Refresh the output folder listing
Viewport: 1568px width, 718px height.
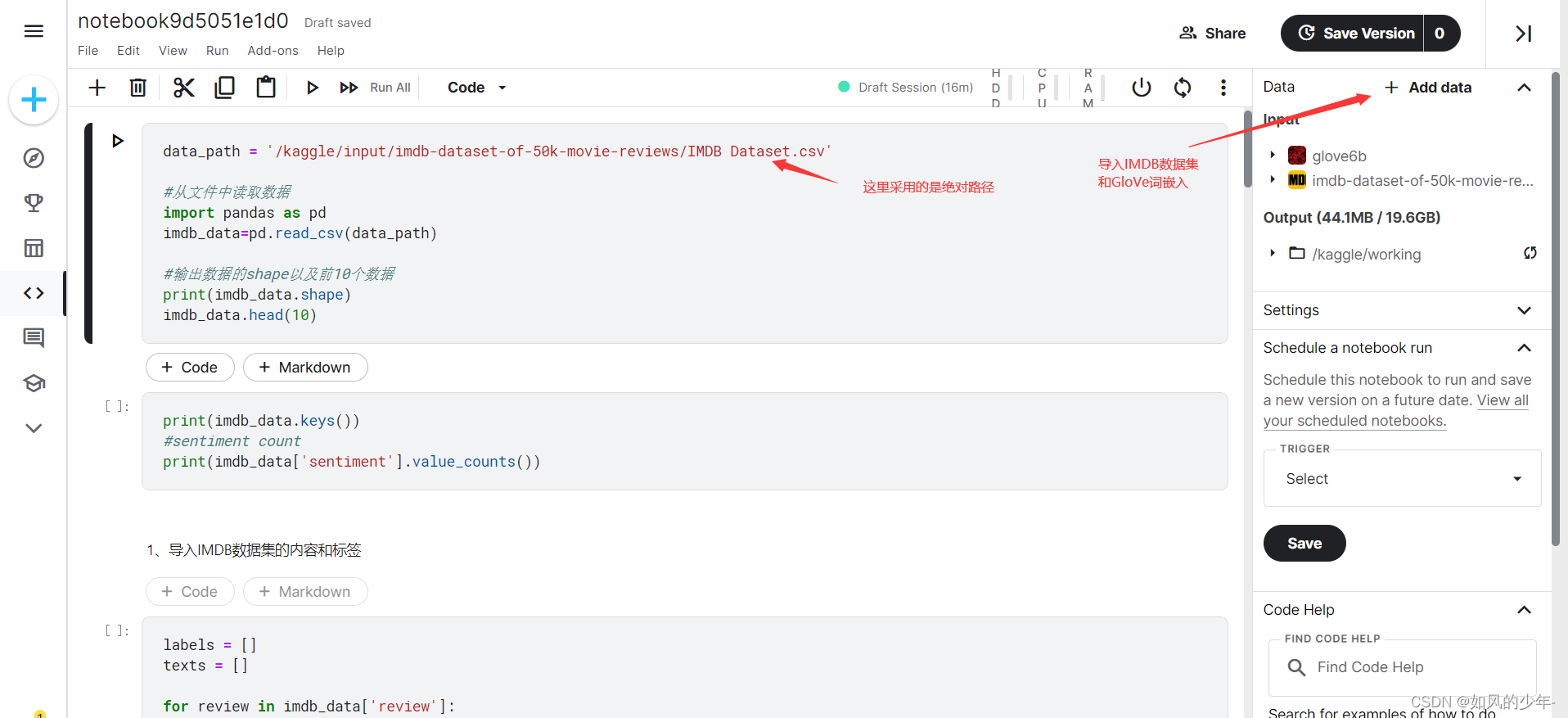[1530, 254]
